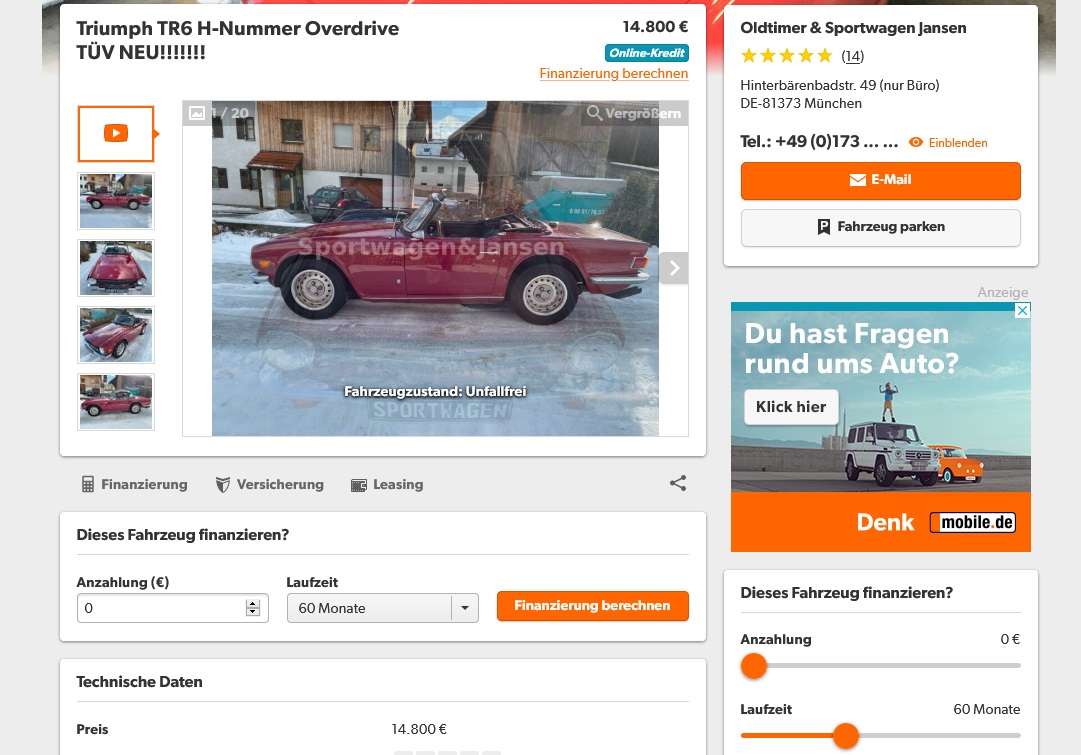
Task: Select the last visible car thumbnail
Action: pos(116,402)
